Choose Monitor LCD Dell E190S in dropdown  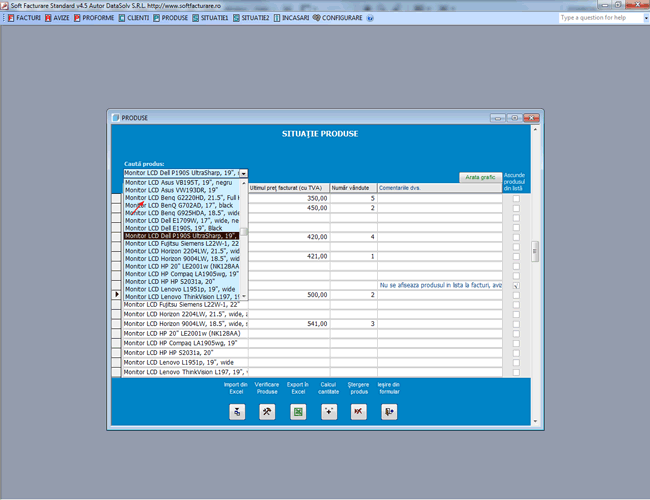click(x=182, y=228)
